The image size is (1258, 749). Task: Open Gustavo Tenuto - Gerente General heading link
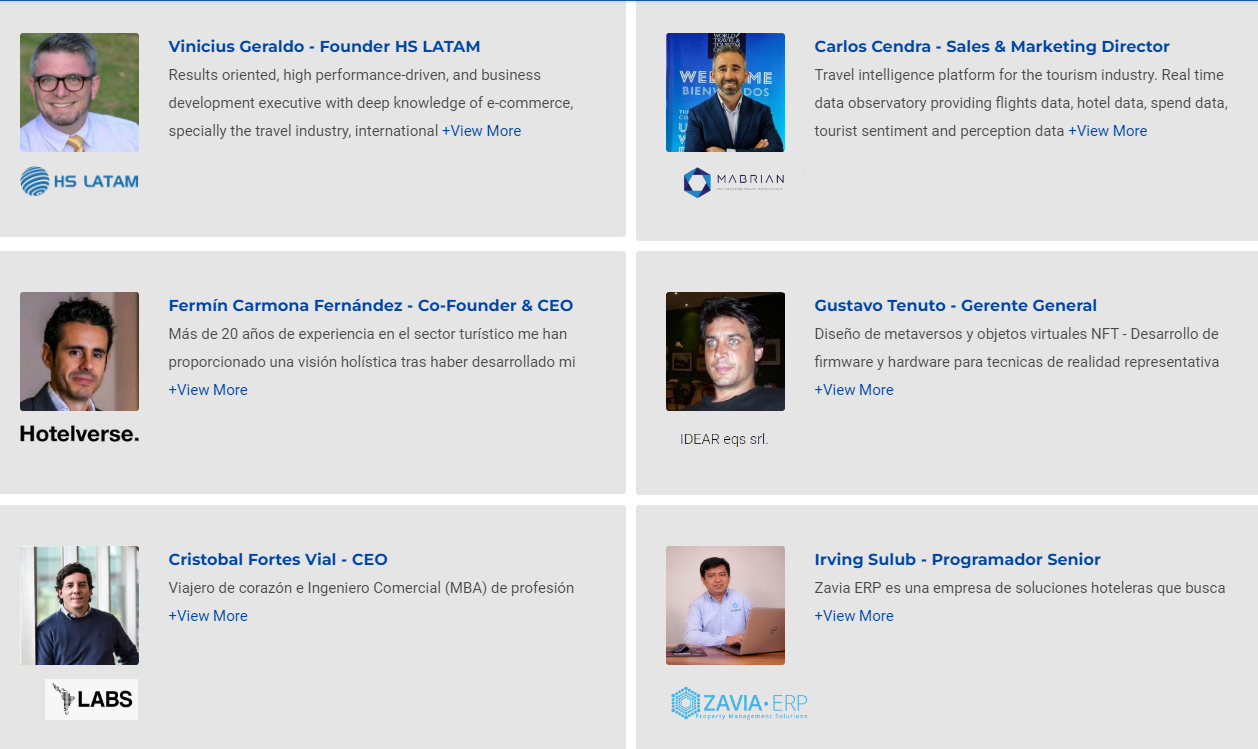pyautogui.click(x=955, y=305)
